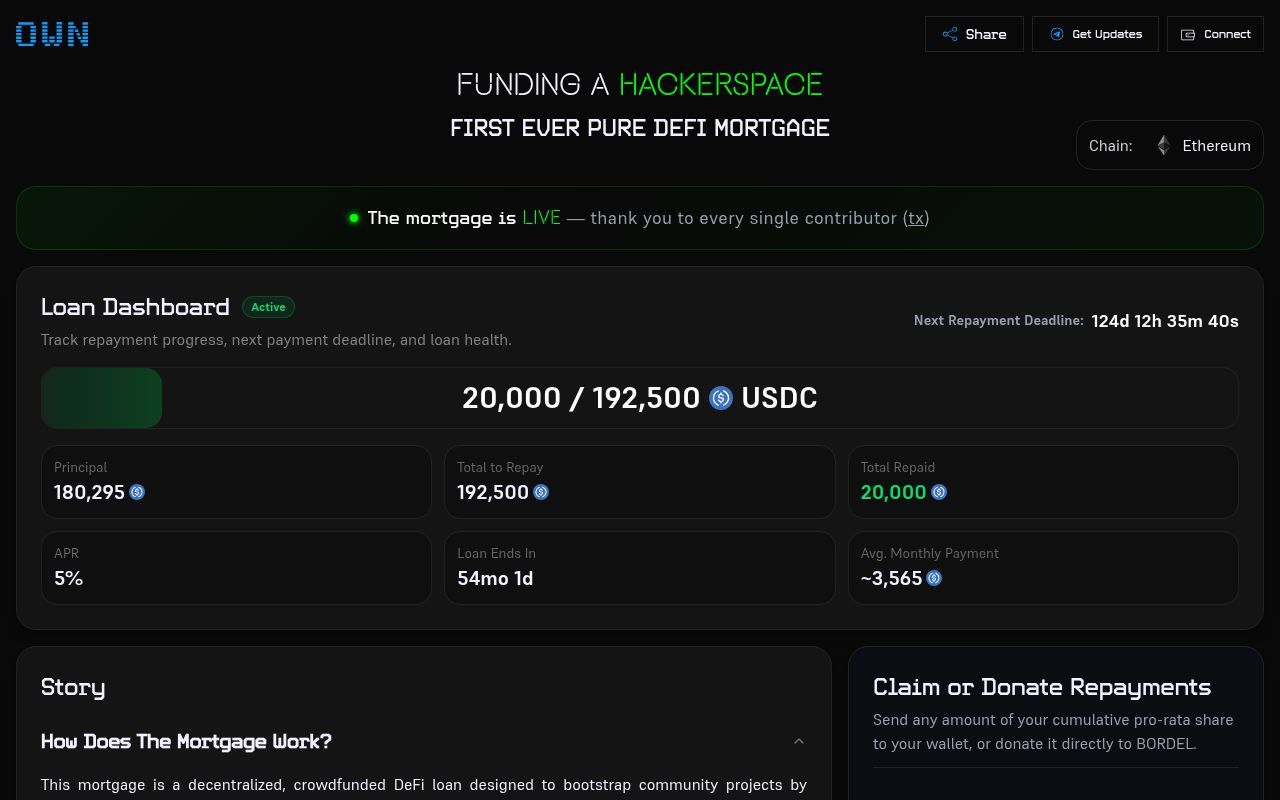Click the Story section heading

pyautogui.click(x=73, y=687)
